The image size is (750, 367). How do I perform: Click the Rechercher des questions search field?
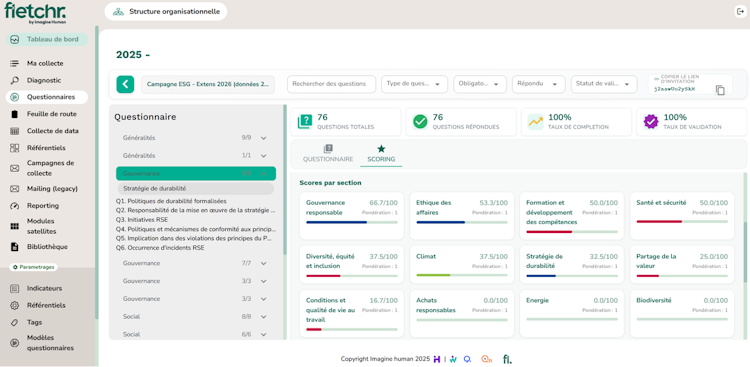click(331, 84)
